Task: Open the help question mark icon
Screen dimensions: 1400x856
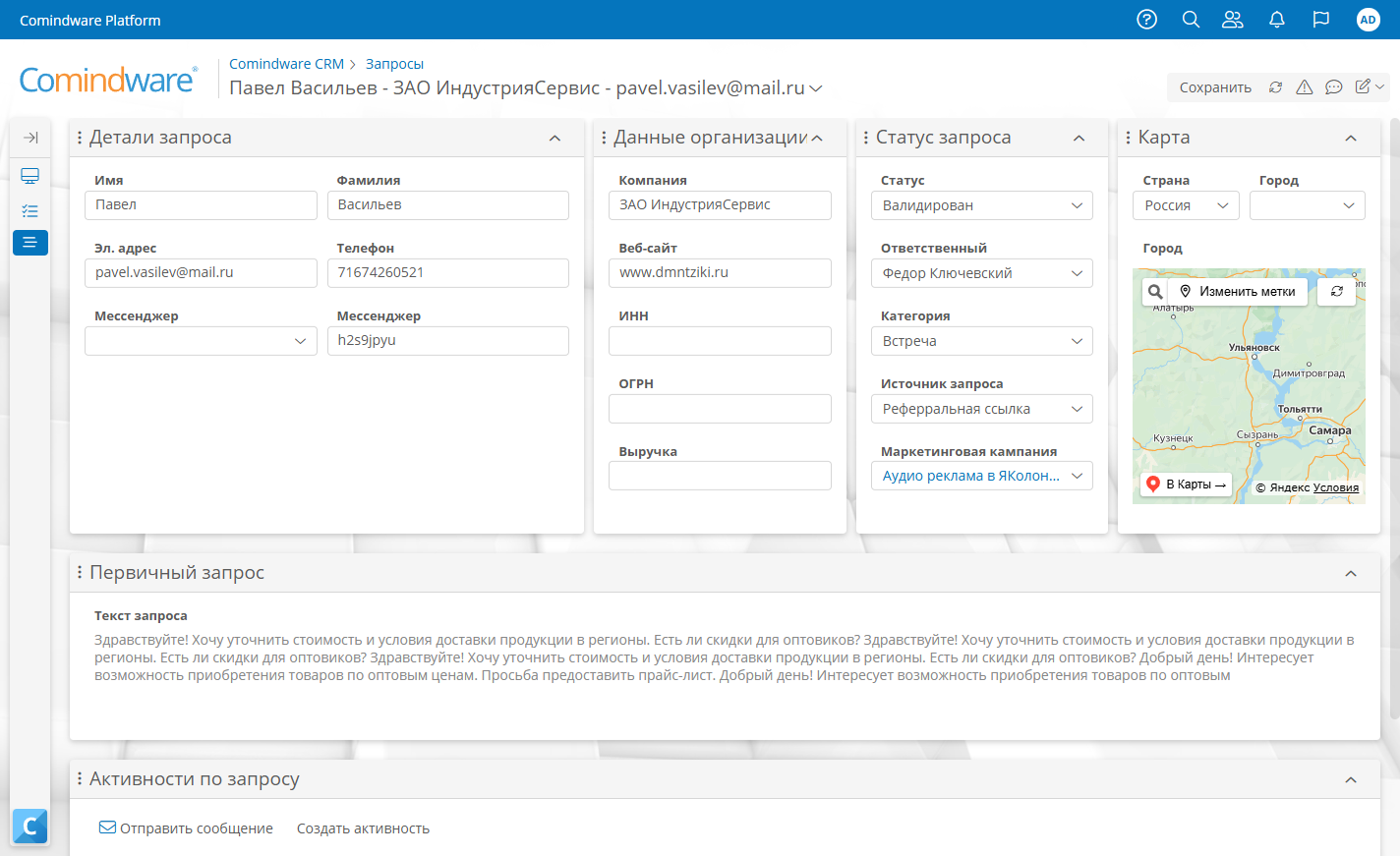Action: (1146, 20)
